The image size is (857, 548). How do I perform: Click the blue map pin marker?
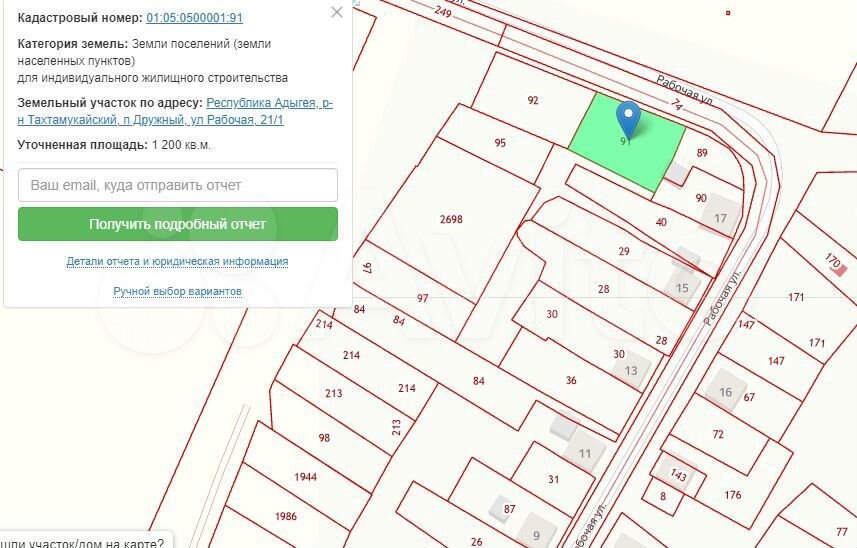pyautogui.click(x=628, y=119)
